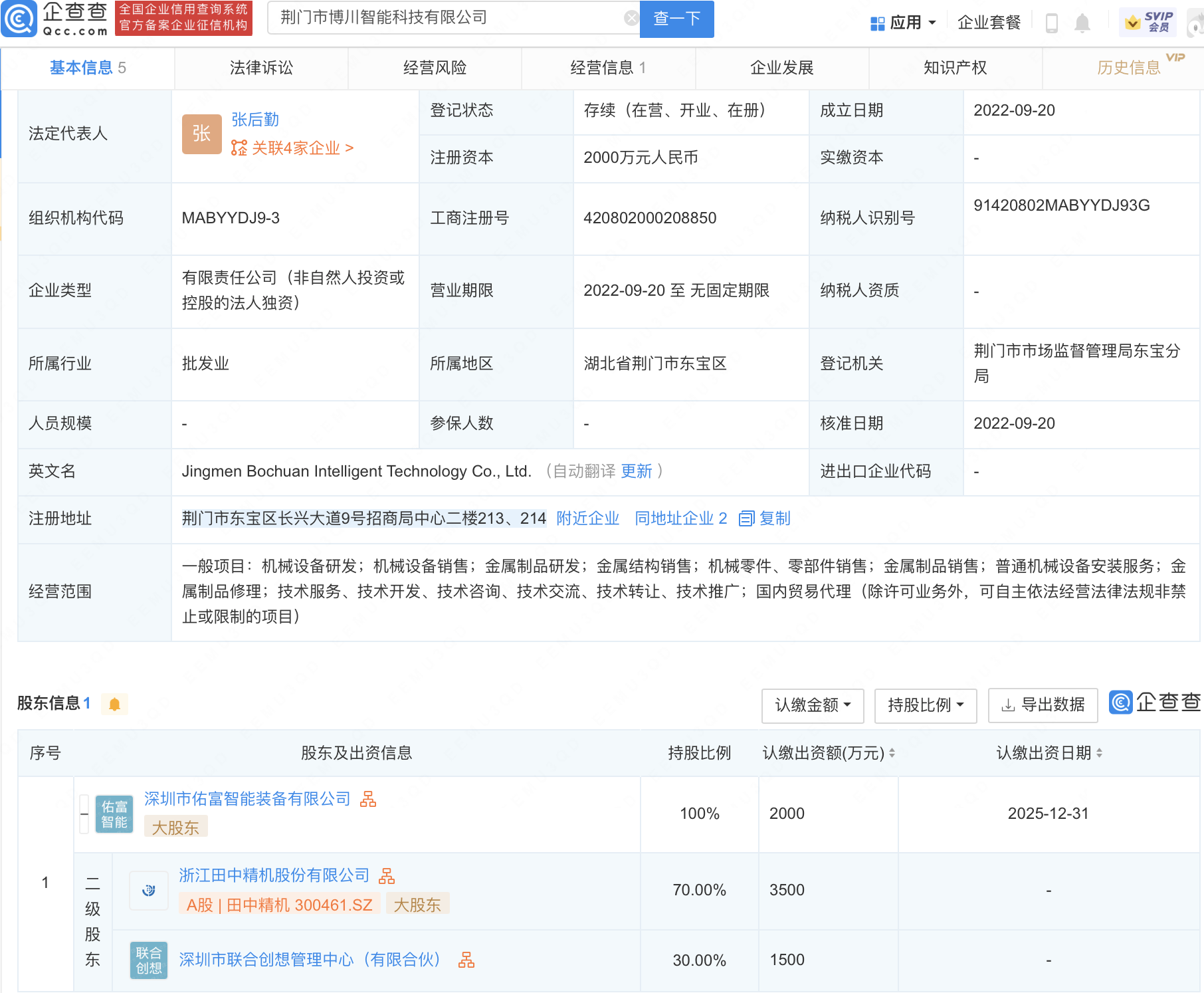Click the related-companies network icon beside 关联4家企业
Viewport: 1204px width, 993px height.
239,148
